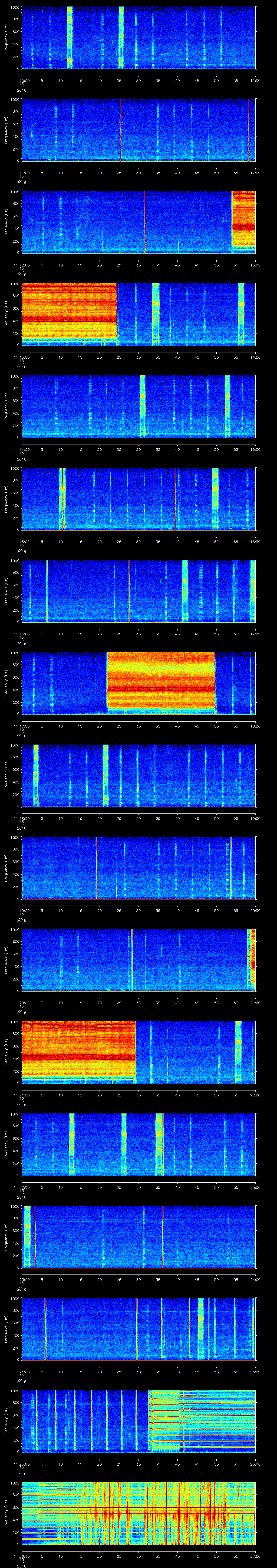Image resolution: width=277 pixels, height=1568 pixels.
Task: Select the 11:24:00 start time label
Action: tap(21, 1371)
